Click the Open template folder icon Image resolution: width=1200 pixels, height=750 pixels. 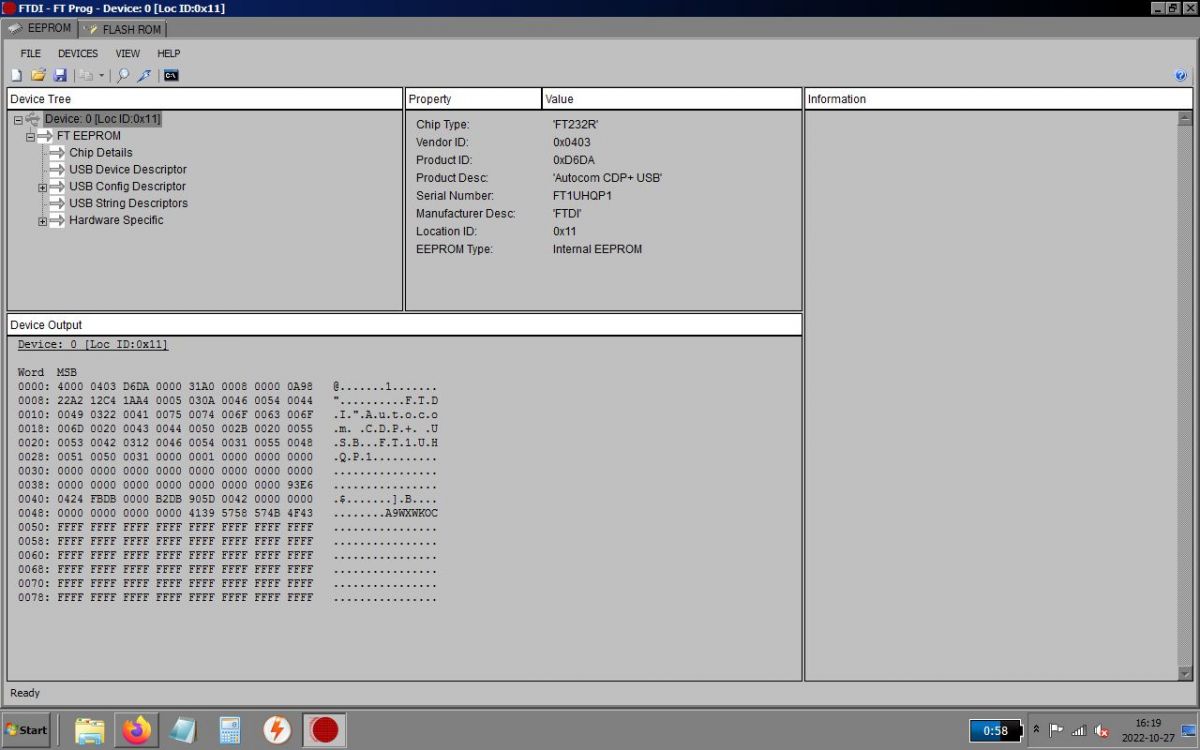click(38, 75)
